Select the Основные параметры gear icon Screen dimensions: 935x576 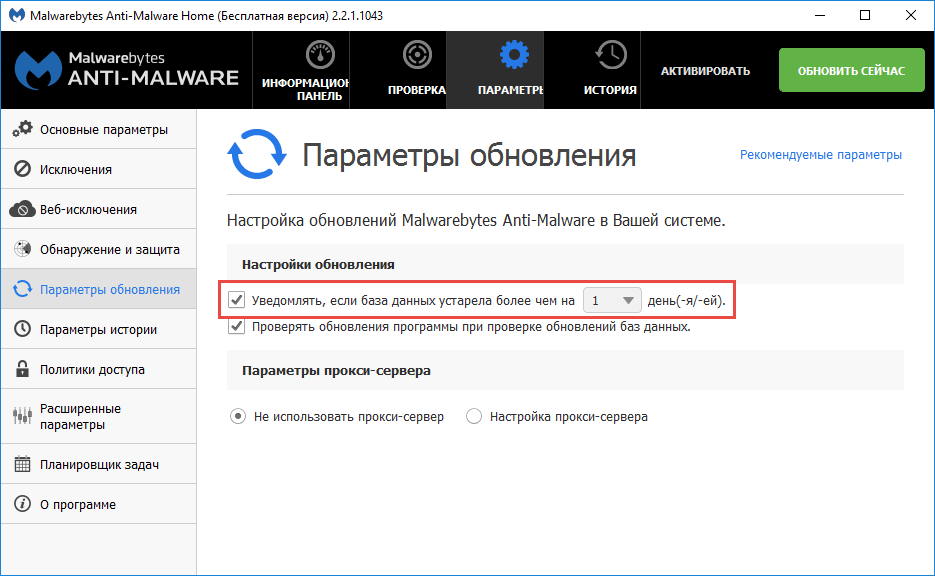[22, 128]
